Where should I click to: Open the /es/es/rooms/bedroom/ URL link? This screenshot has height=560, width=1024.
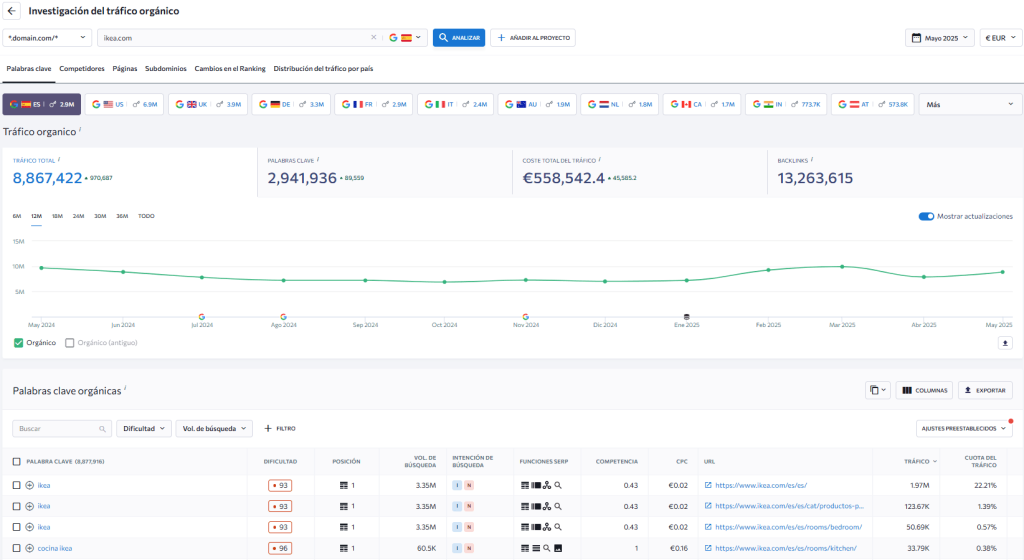pyautogui.click(x=788, y=527)
